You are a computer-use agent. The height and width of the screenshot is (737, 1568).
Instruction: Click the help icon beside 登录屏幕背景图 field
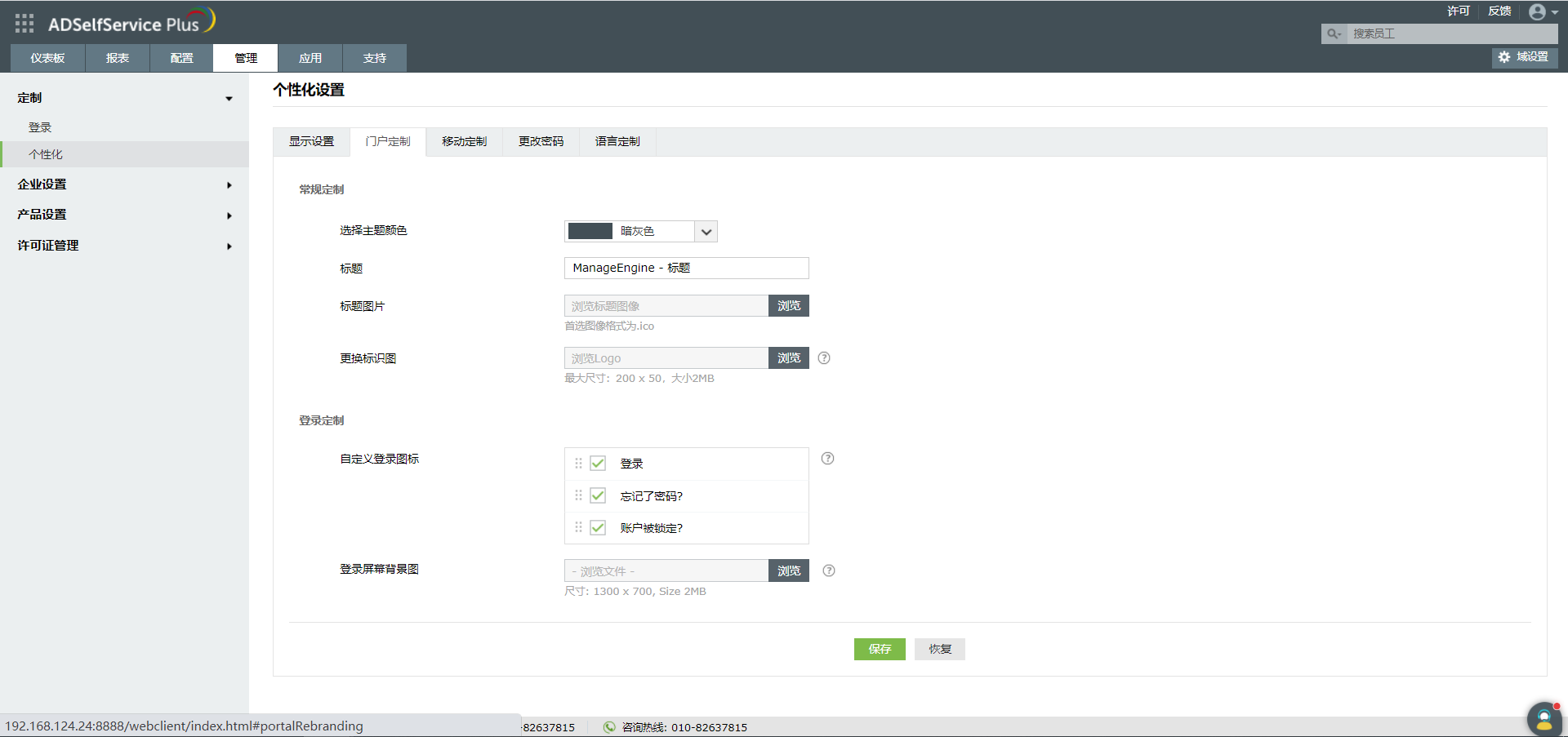point(829,571)
